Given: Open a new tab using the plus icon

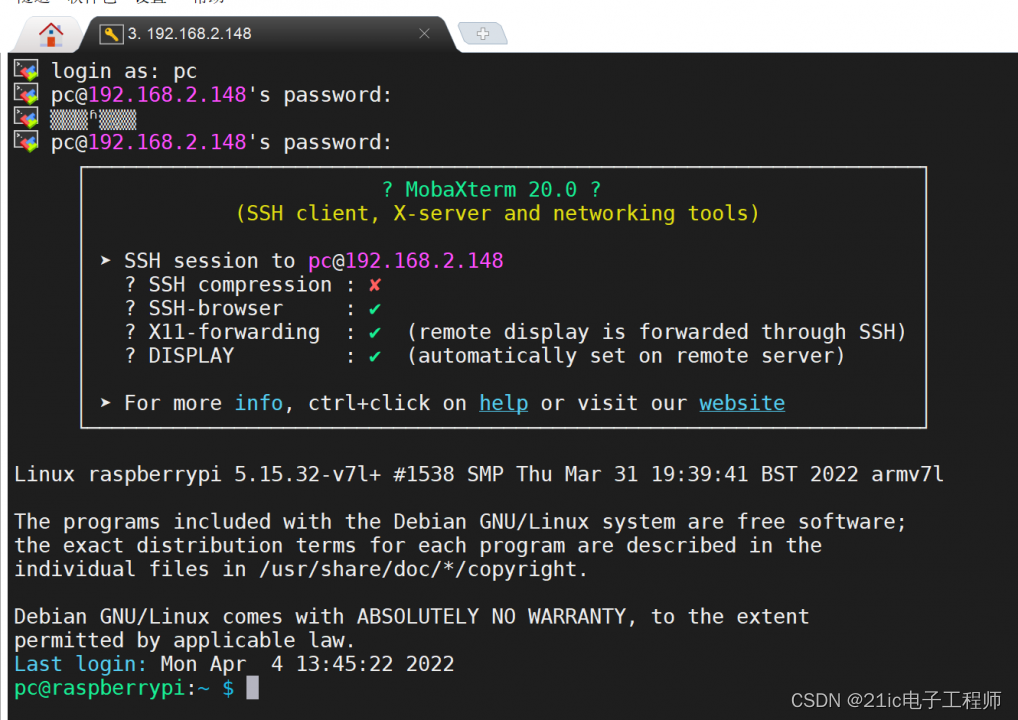Looking at the screenshot, I should 483,33.
